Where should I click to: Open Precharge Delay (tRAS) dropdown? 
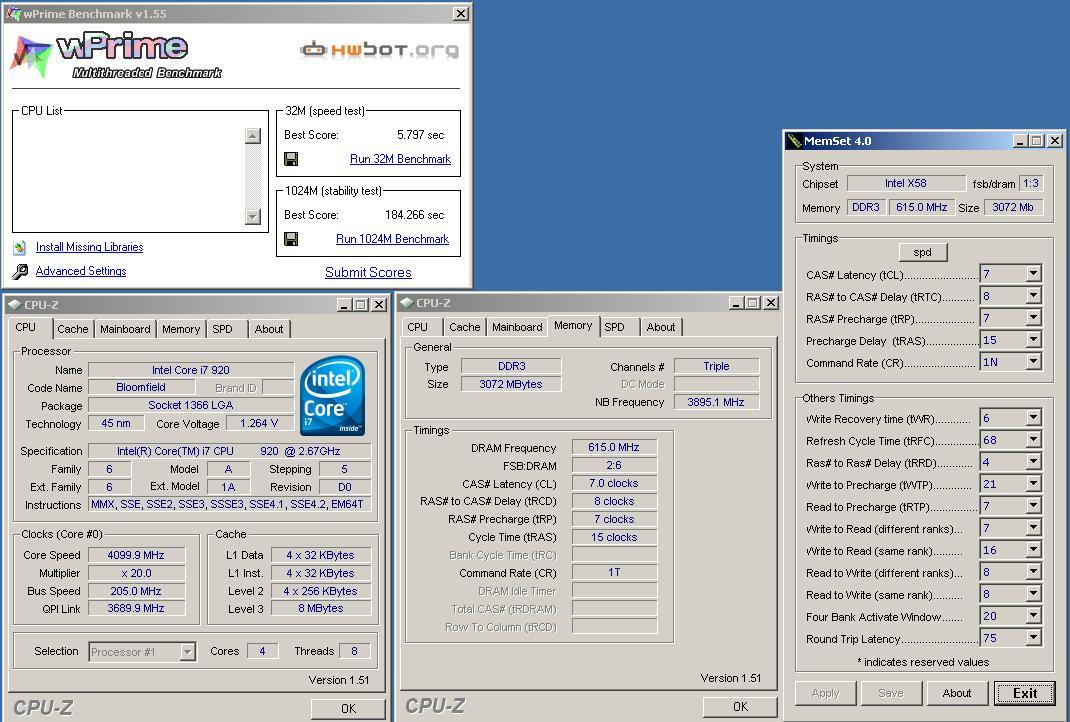pyautogui.click(x=1033, y=340)
